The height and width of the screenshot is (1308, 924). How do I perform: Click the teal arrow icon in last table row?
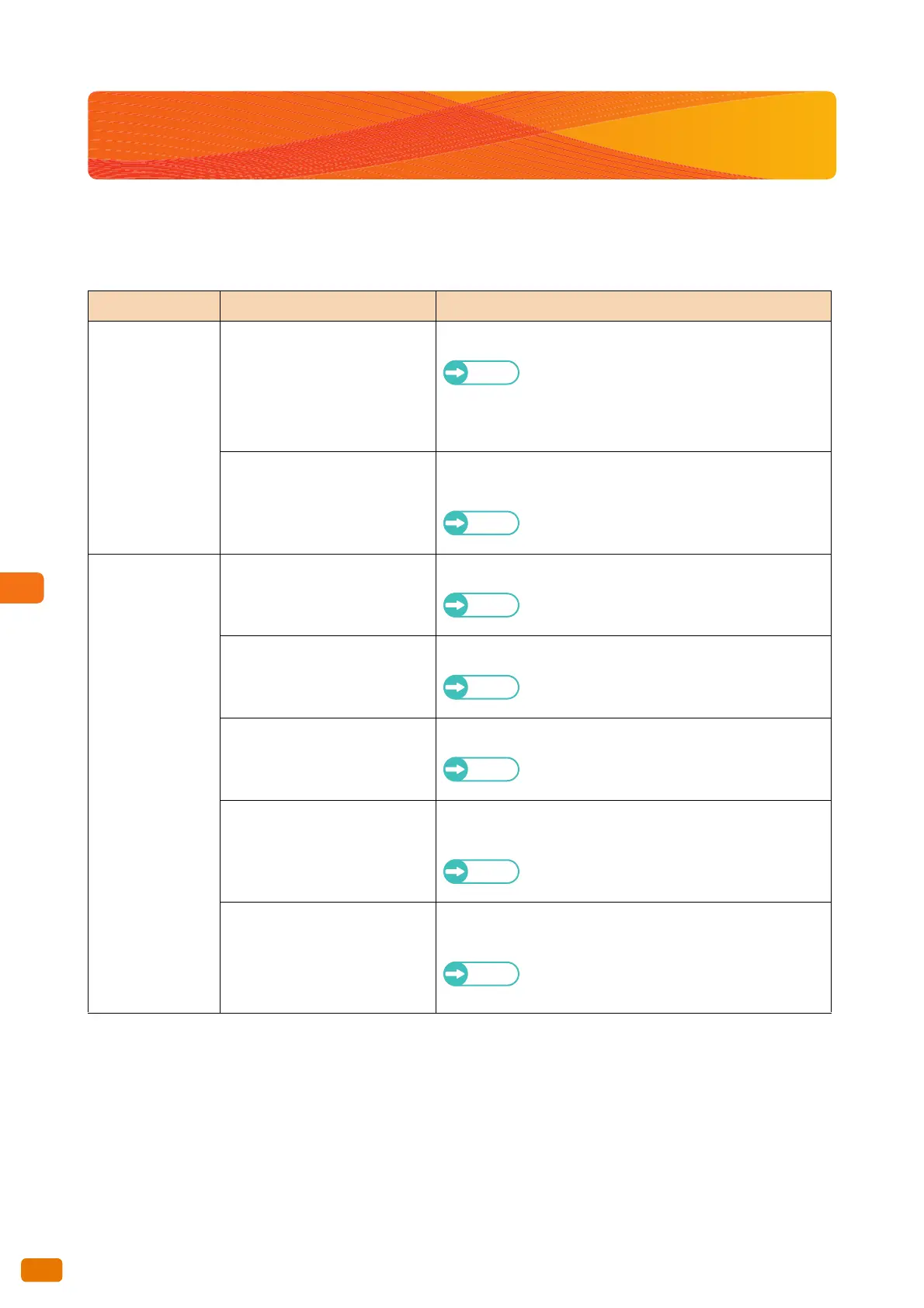click(456, 974)
